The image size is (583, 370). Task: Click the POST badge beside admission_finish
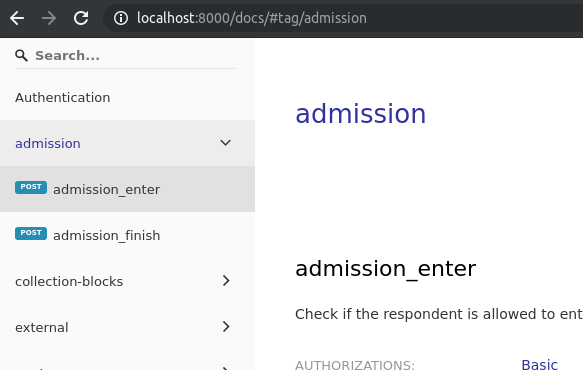(x=31, y=233)
